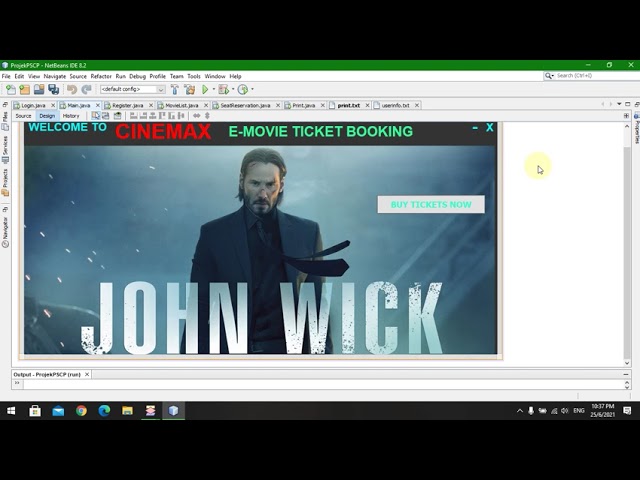This screenshot has height=480, width=640.
Task: Select the E-MOVIE TICKET BOOKING label
Action: click(x=321, y=131)
